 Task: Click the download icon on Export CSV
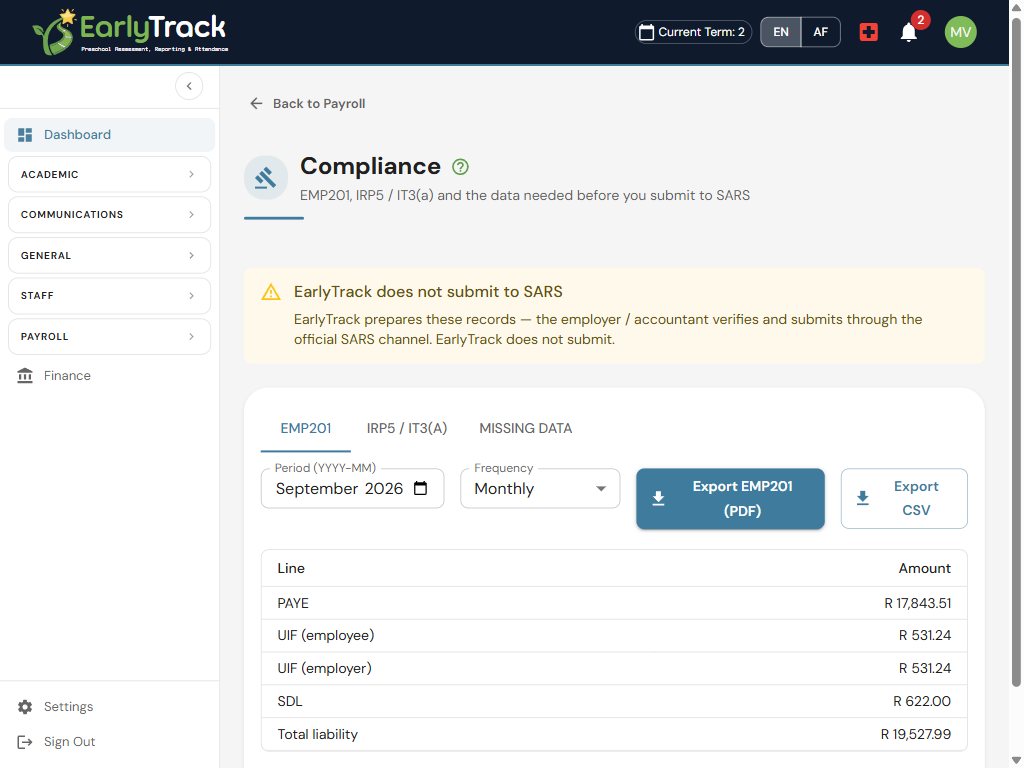tap(863, 498)
